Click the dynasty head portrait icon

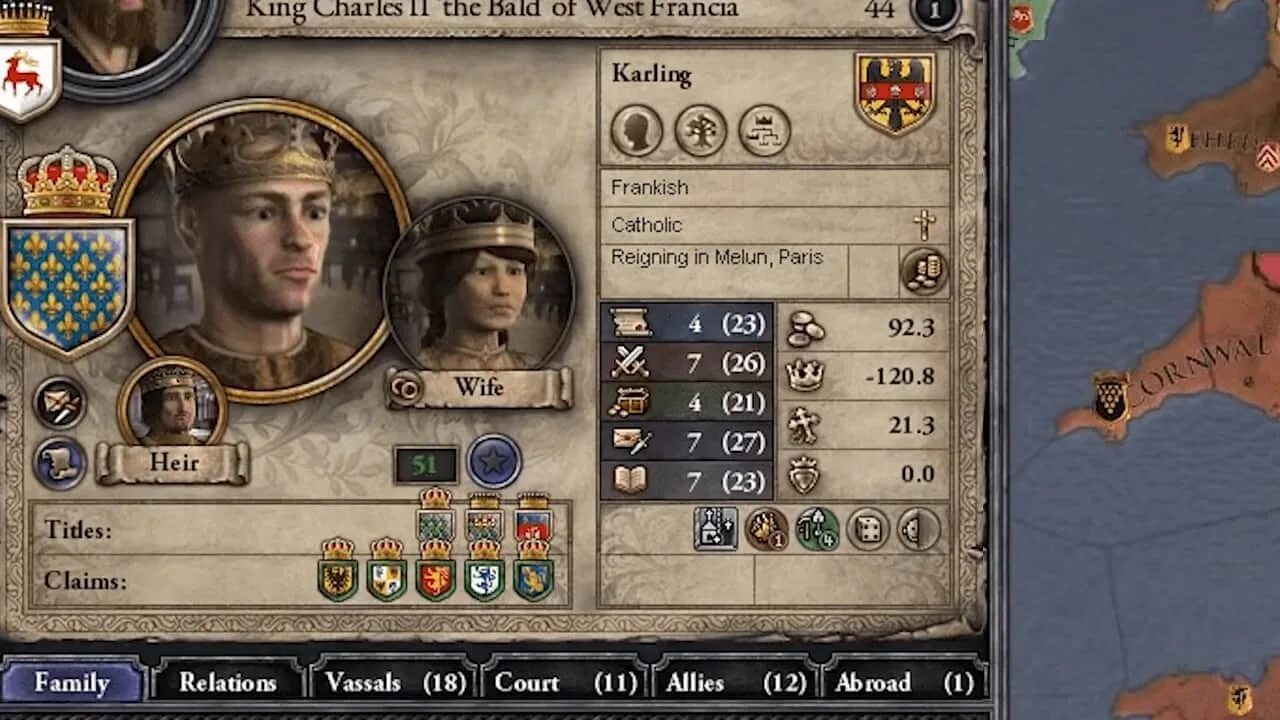click(x=636, y=131)
